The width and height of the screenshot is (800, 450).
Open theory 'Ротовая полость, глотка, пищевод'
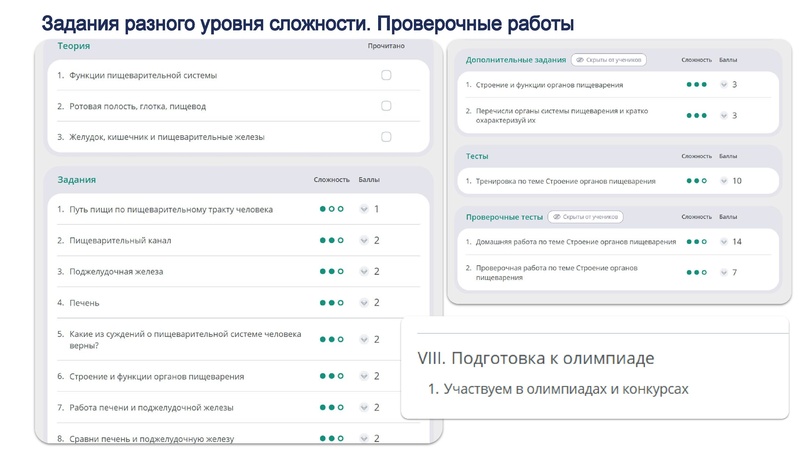click(138, 106)
